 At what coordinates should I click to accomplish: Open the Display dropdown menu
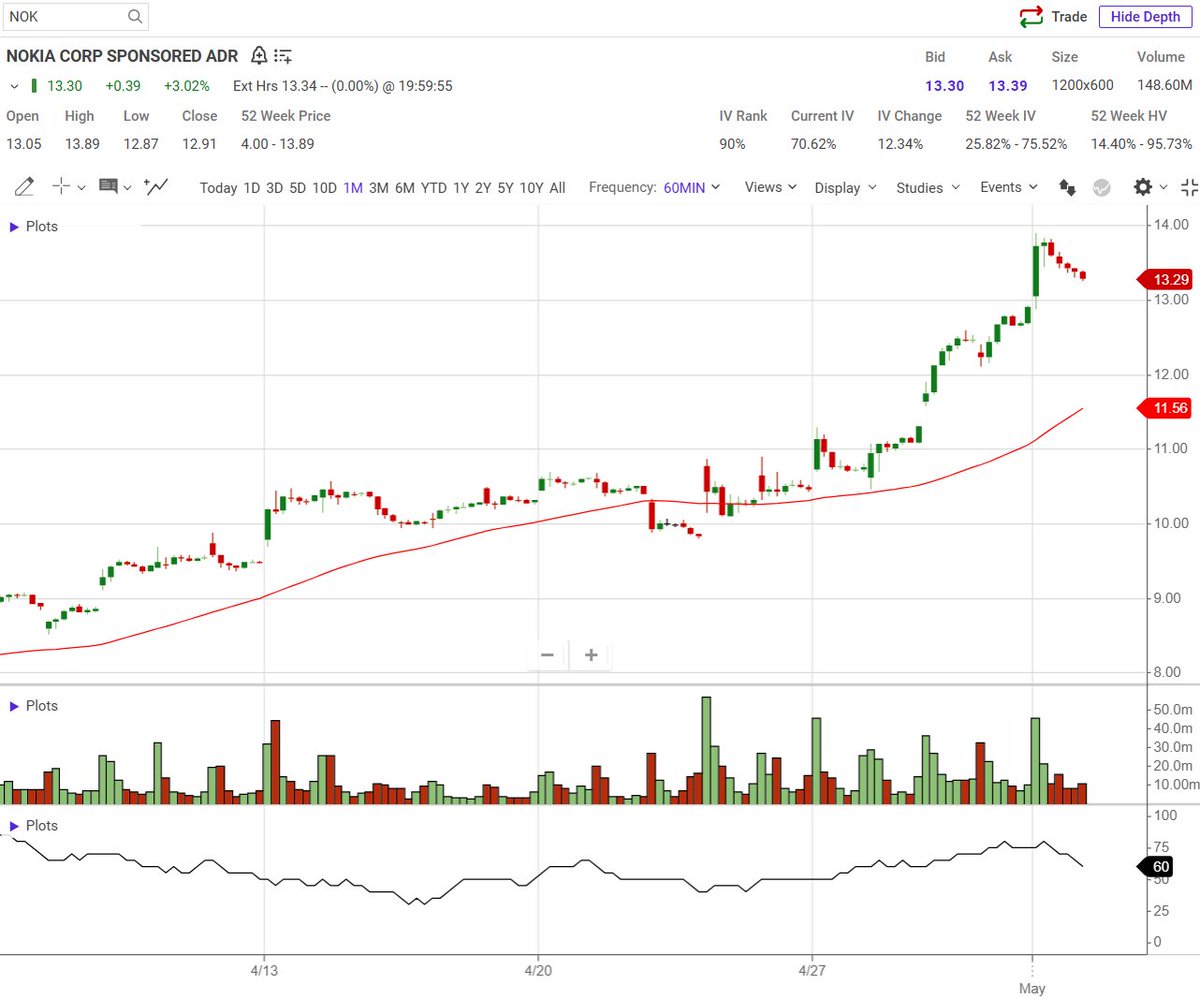click(845, 188)
